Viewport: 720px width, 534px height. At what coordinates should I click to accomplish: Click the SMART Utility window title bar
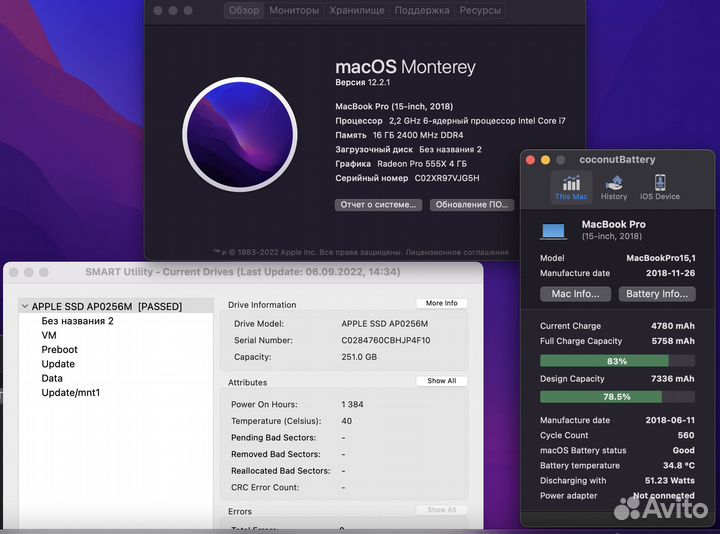tap(243, 272)
